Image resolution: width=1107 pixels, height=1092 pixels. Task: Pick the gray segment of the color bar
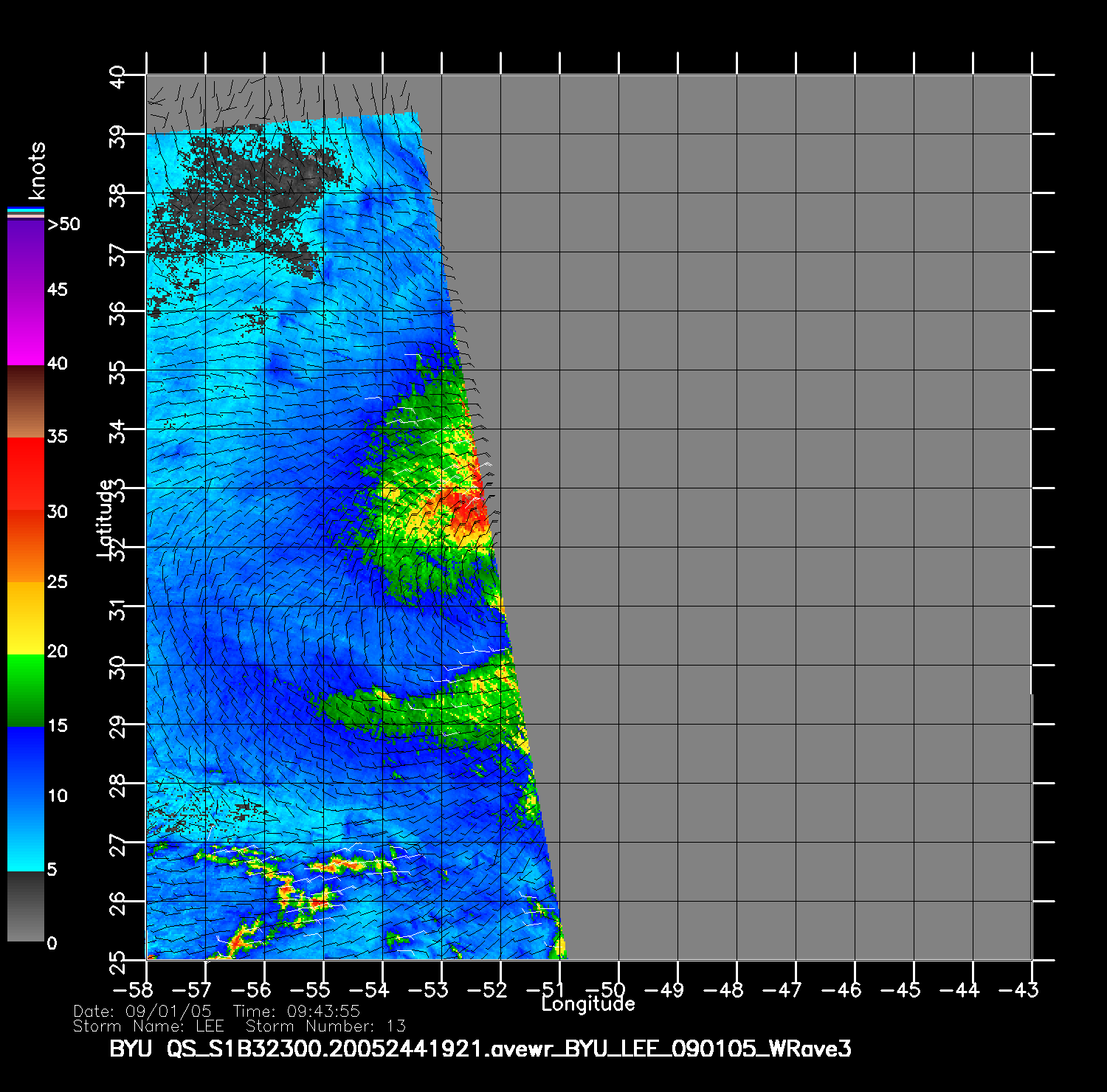pyautogui.click(x=26, y=907)
